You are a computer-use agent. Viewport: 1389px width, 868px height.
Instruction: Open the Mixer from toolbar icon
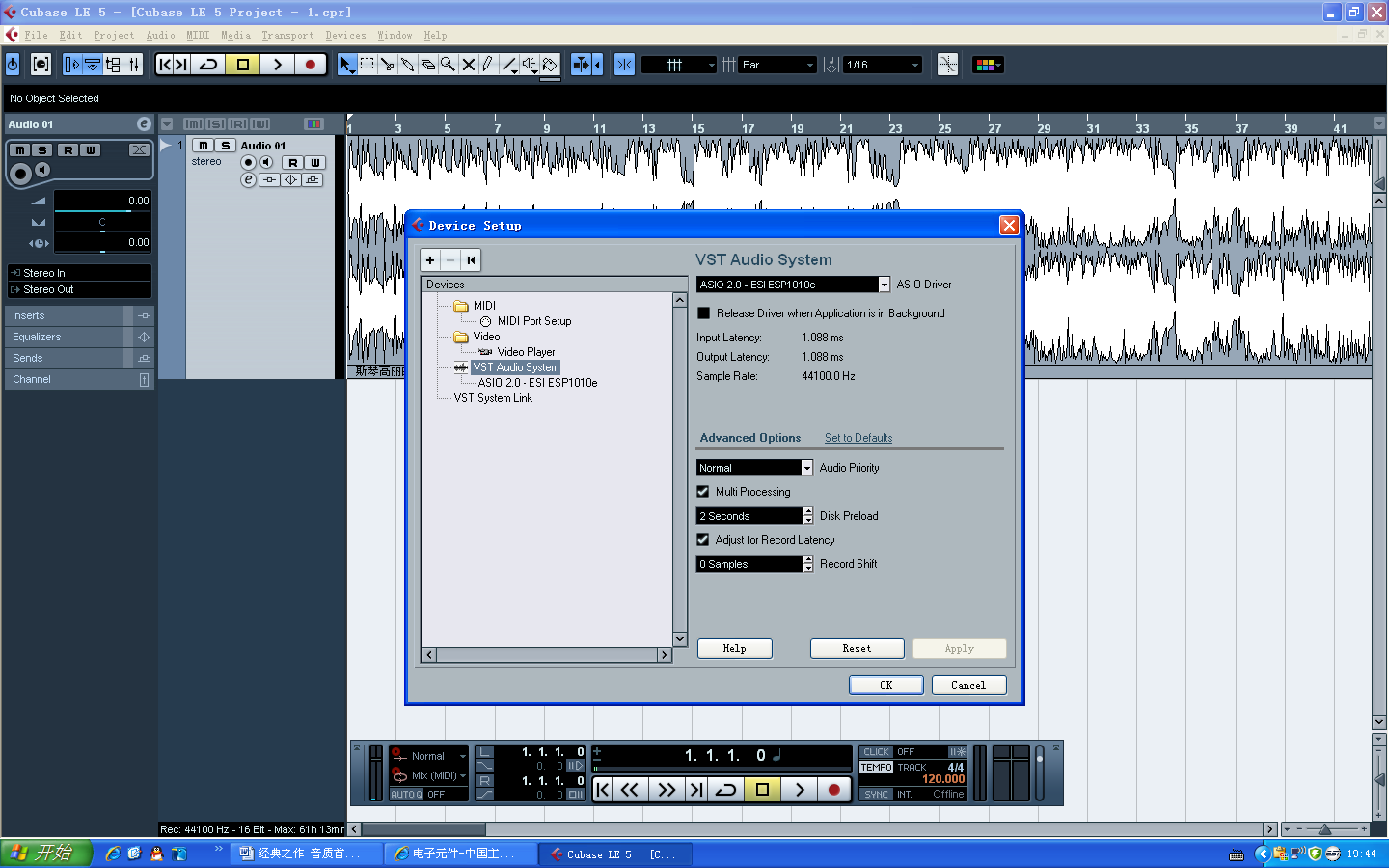pyautogui.click(x=134, y=65)
